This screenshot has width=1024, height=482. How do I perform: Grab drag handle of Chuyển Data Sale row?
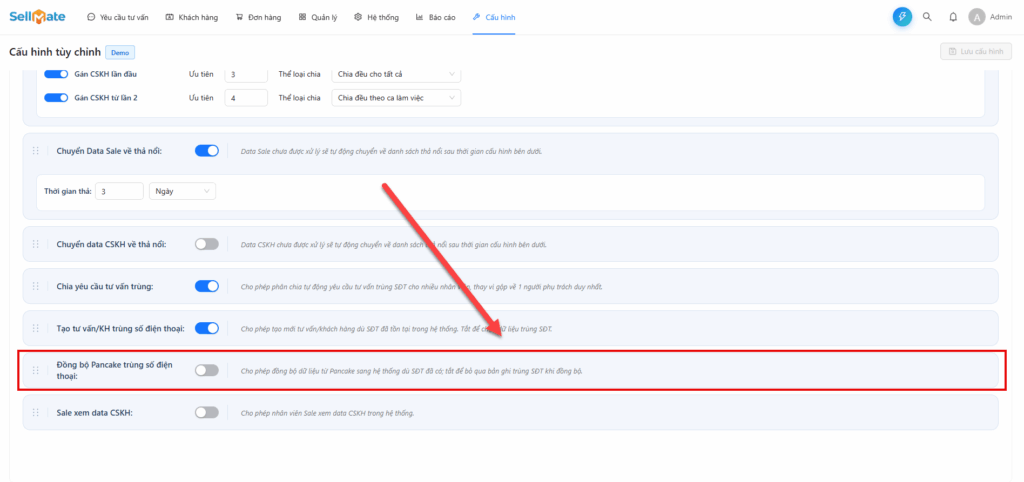36,151
